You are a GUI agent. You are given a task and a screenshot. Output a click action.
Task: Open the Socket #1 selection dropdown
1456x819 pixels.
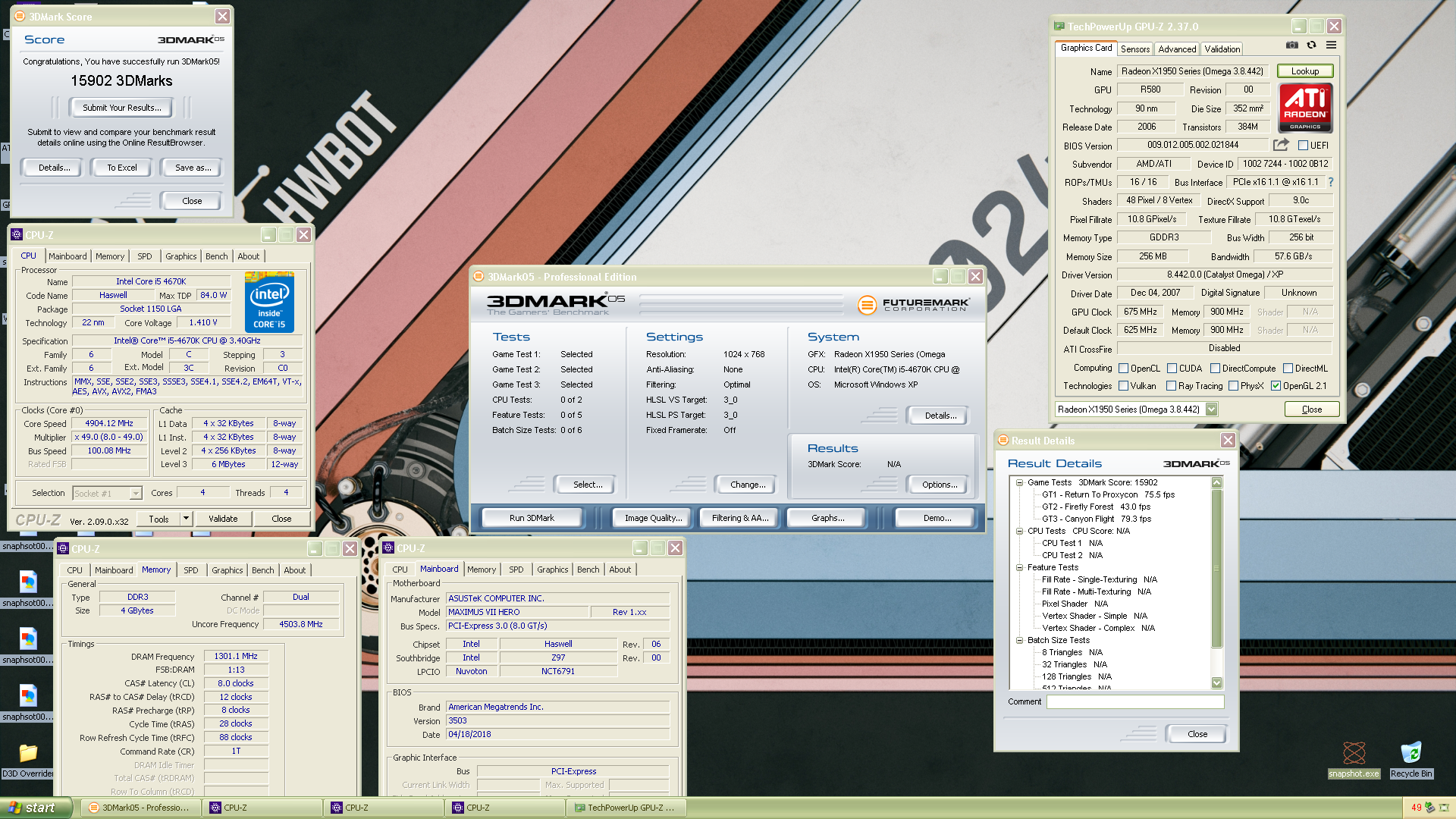(x=136, y=494)
